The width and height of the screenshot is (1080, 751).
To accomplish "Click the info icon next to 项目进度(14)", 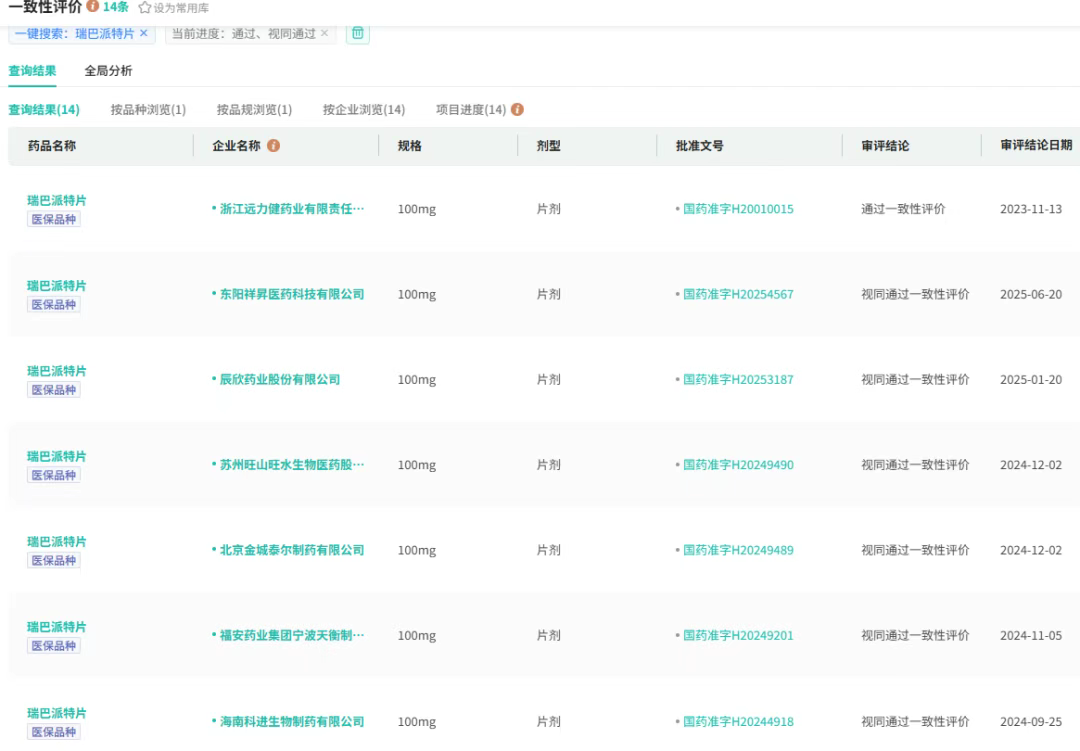I will pyautogui.click(x=517, y=110).
